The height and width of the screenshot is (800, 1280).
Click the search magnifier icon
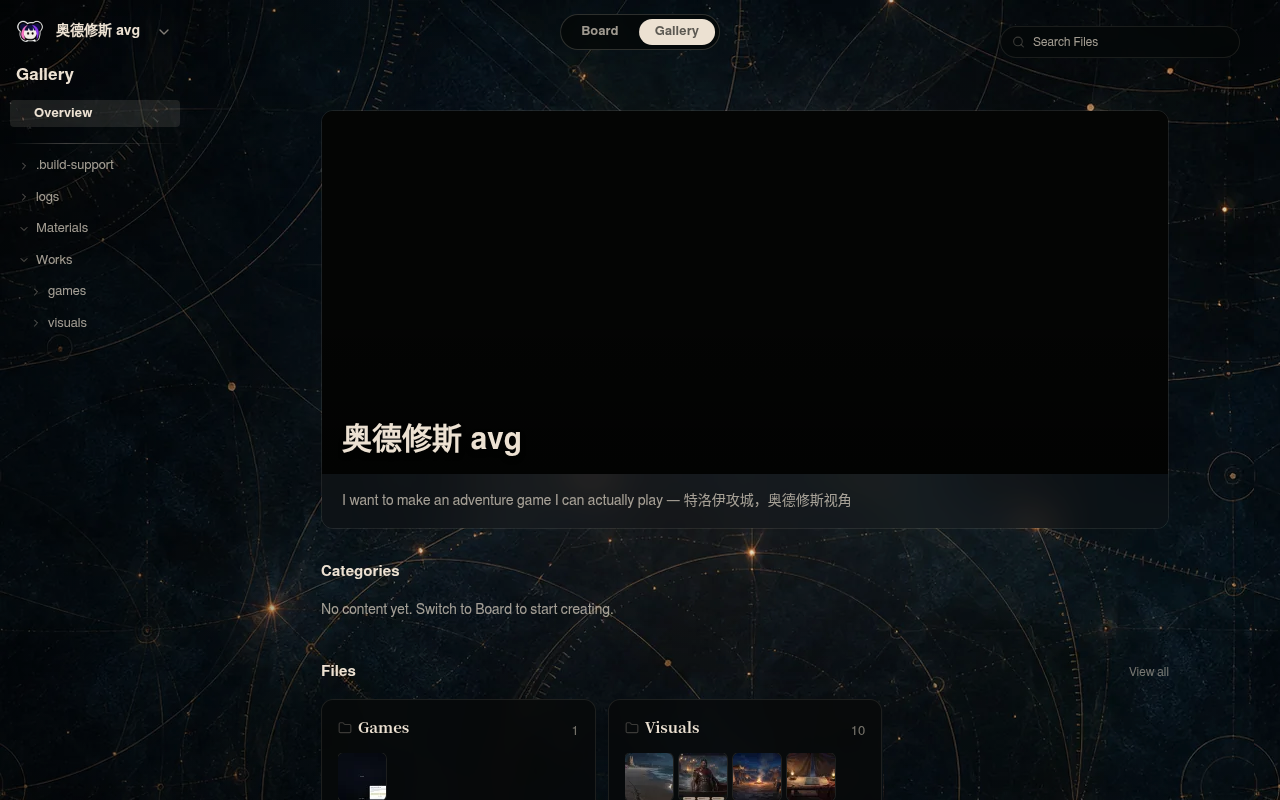pyautogui.click(x=1019, y=42)
